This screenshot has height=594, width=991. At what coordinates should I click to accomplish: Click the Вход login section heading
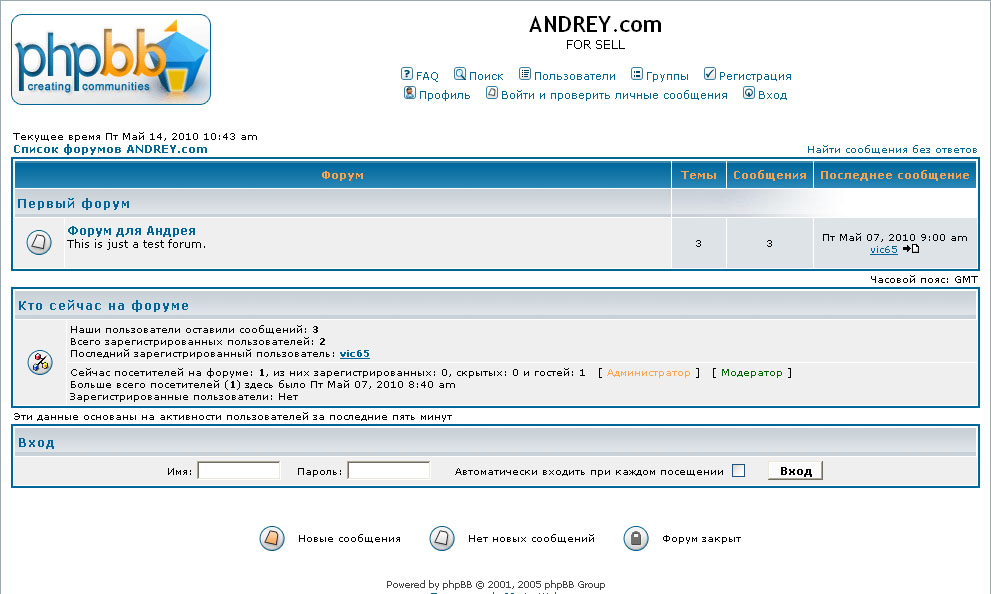[36, 443]
